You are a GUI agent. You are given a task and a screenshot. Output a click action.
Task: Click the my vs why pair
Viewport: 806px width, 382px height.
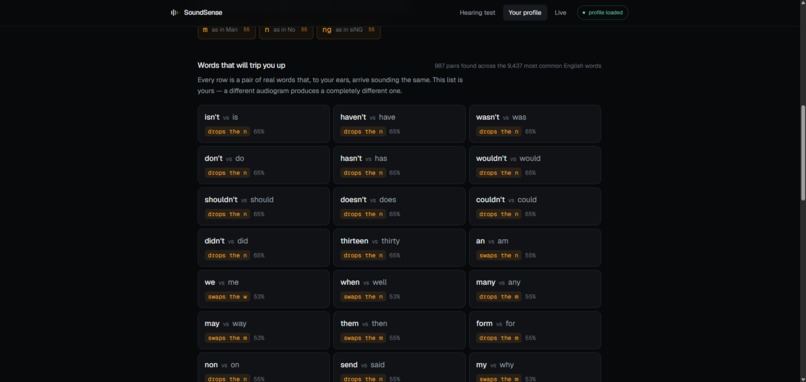coord(535,368)
